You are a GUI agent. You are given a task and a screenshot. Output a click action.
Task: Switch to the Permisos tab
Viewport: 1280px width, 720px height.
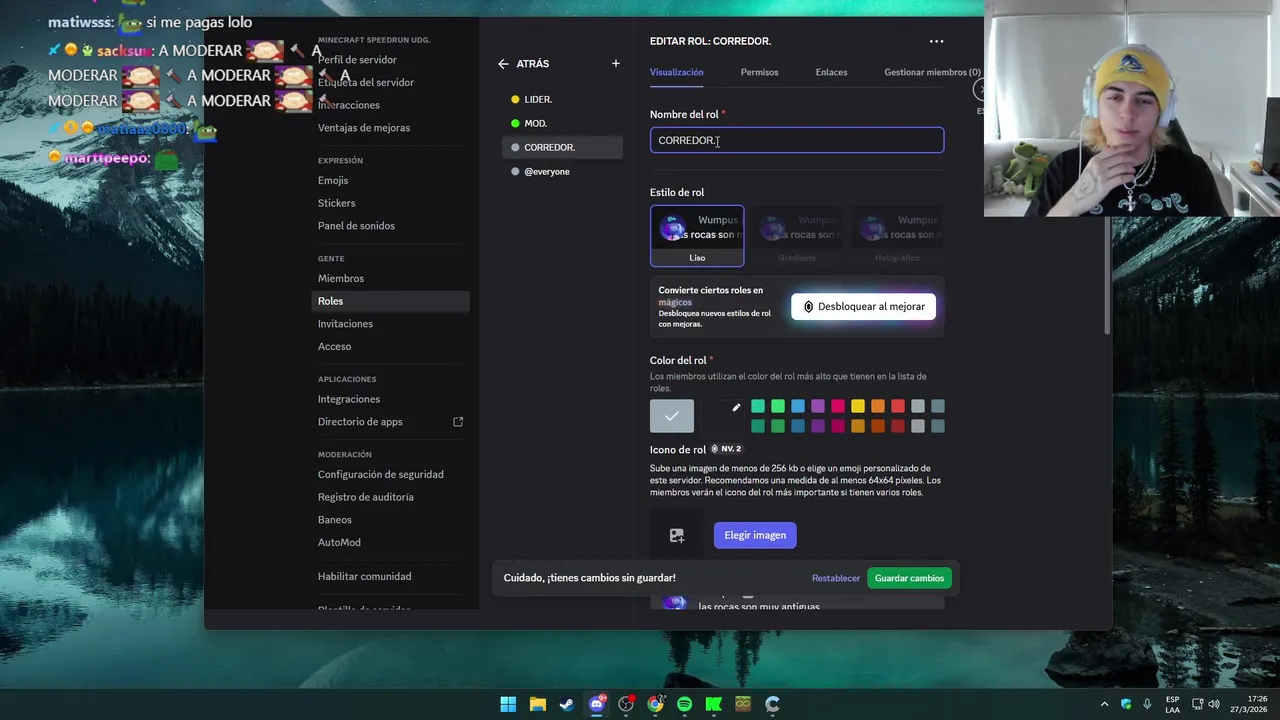(x=759, y=72)
